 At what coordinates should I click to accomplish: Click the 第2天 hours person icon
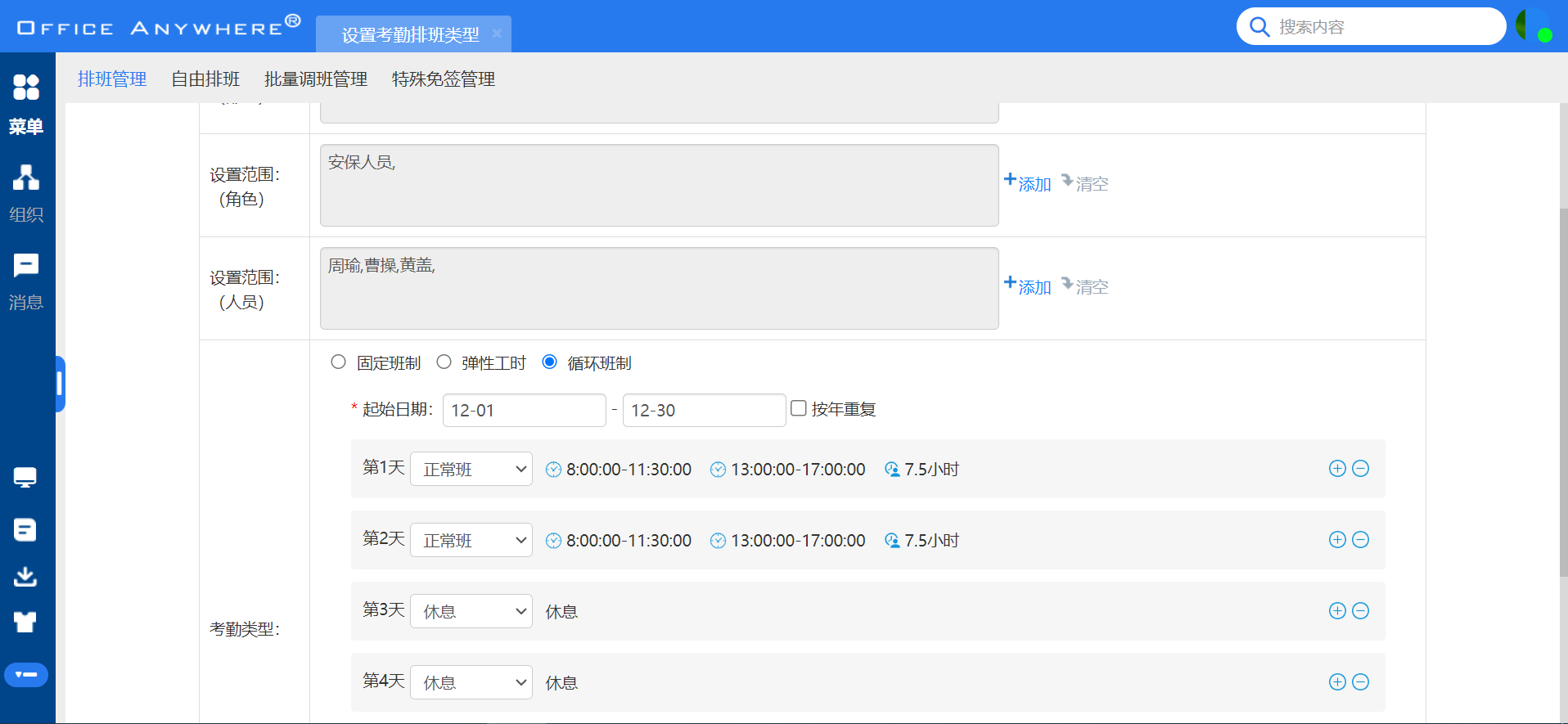tap(892, 541)
